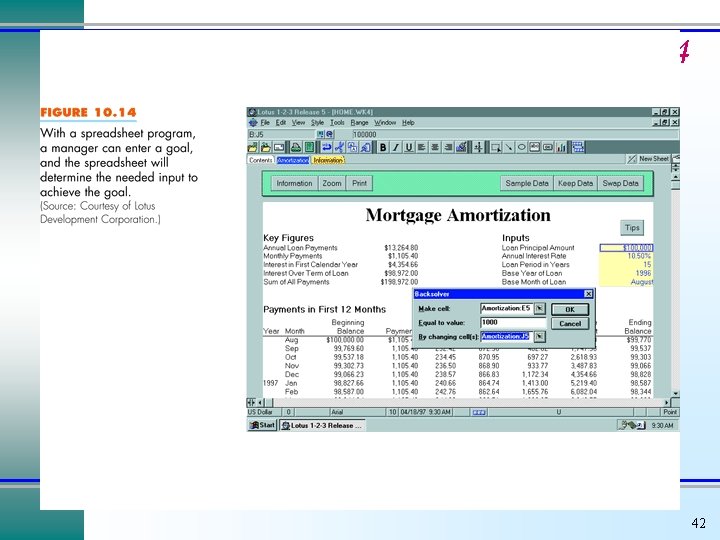Open the Edit menu
The height and width of the screenshot is (540, 720).
pos(281,123)
